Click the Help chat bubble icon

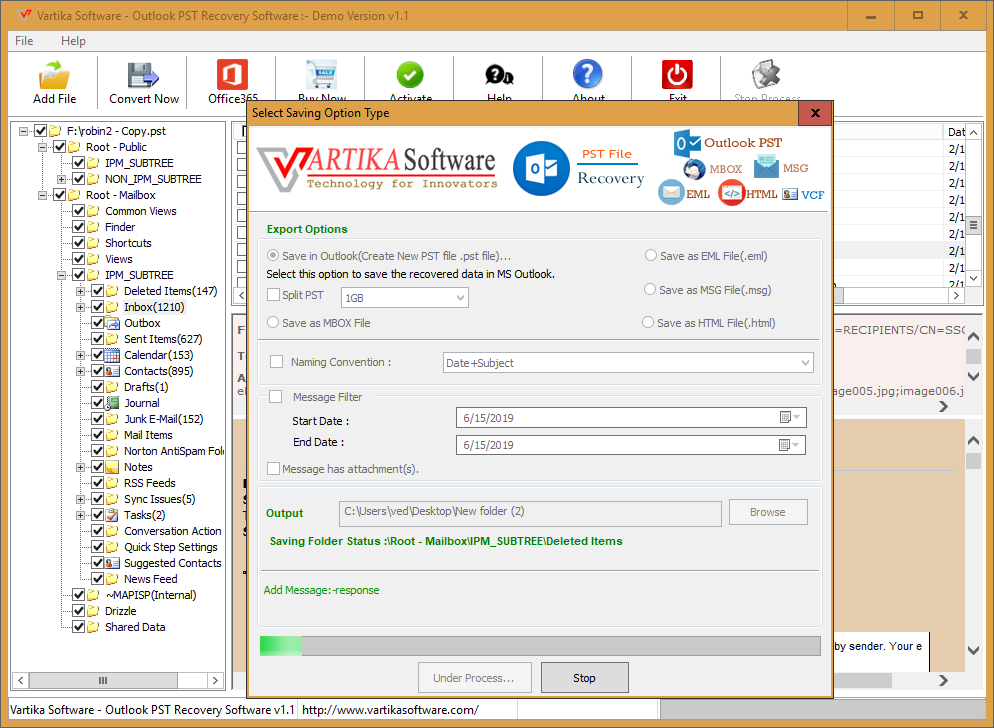tap(499, 76)
